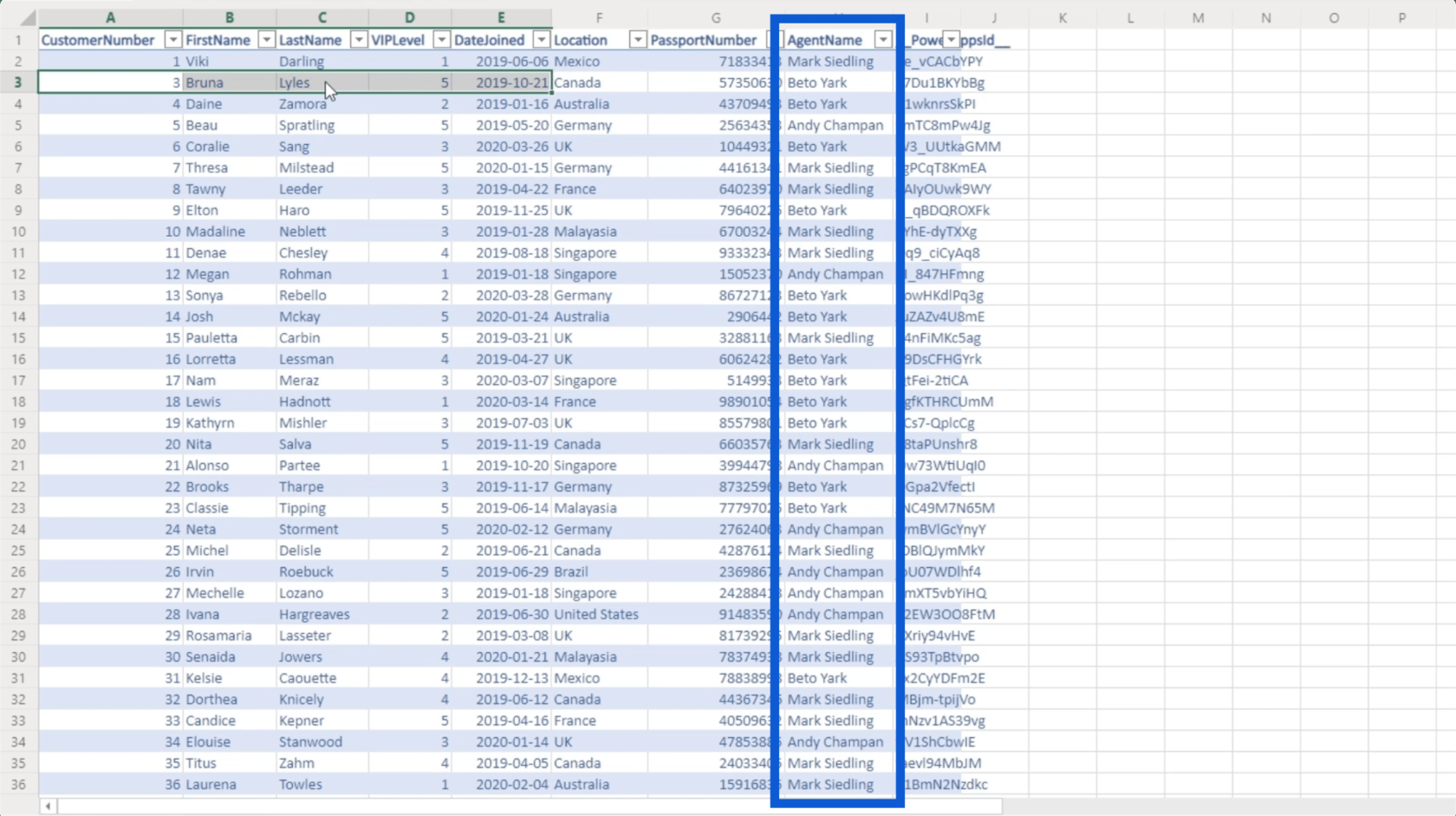Click the cell containing 'Knicely'
The width and height of the screenshot is (1456, 816).
(x=322, y=699)
